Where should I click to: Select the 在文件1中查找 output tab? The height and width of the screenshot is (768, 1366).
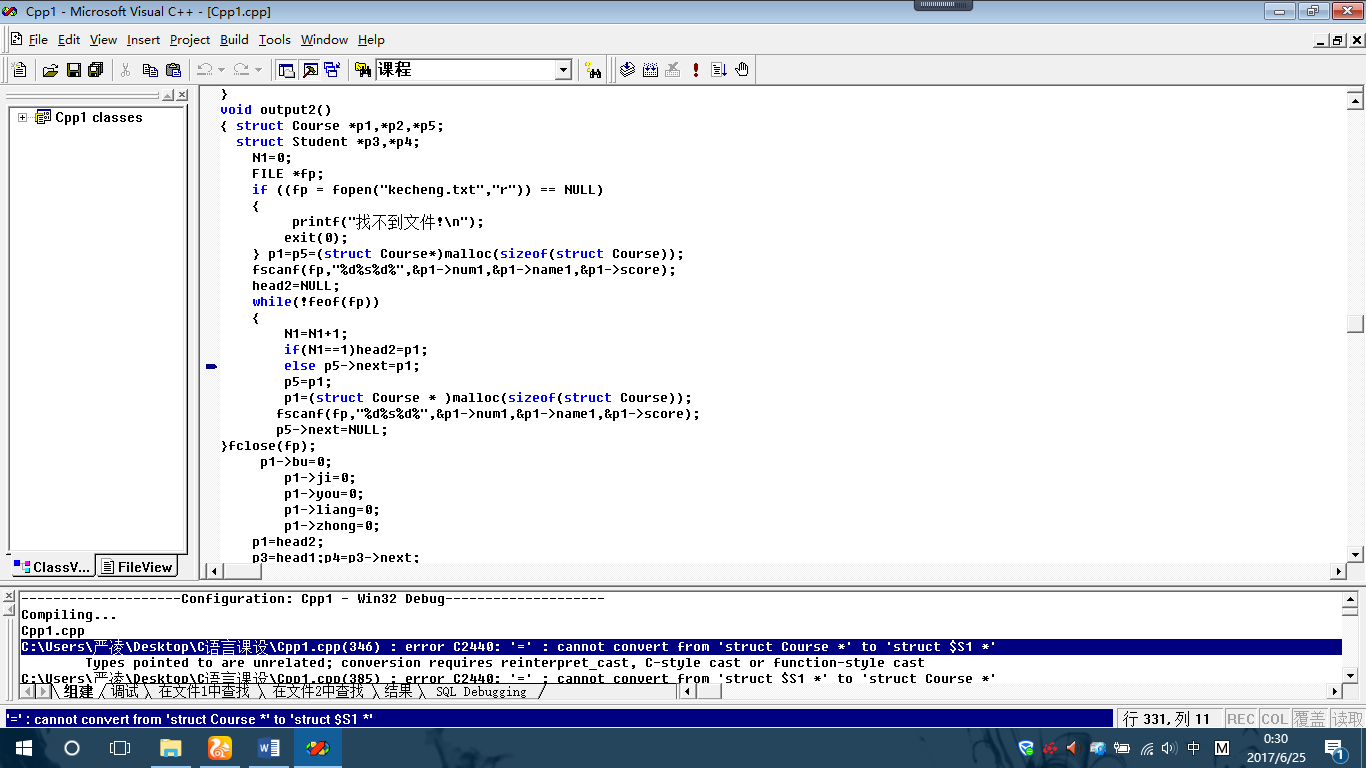point(204,691)
